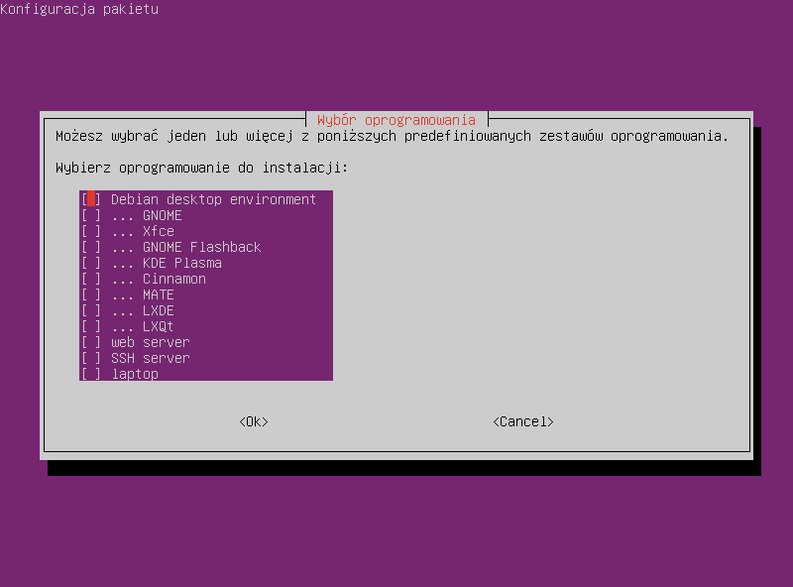
Task: Tick the LXQt checkbox
Action: [91, 326]
